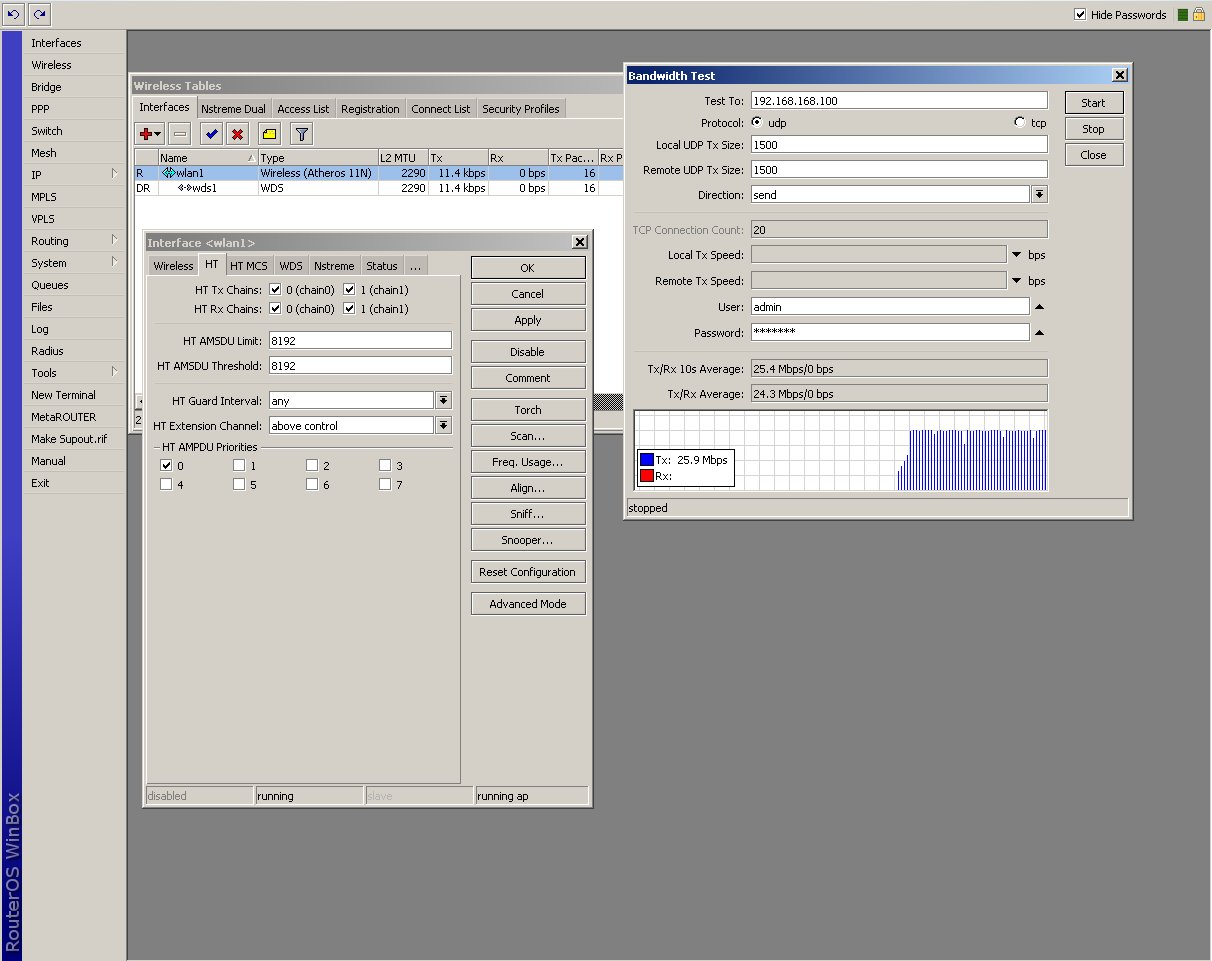
Task: Toggle HT Tx Chains 1 (chain1) checkbox
Action: coord(349,290)
